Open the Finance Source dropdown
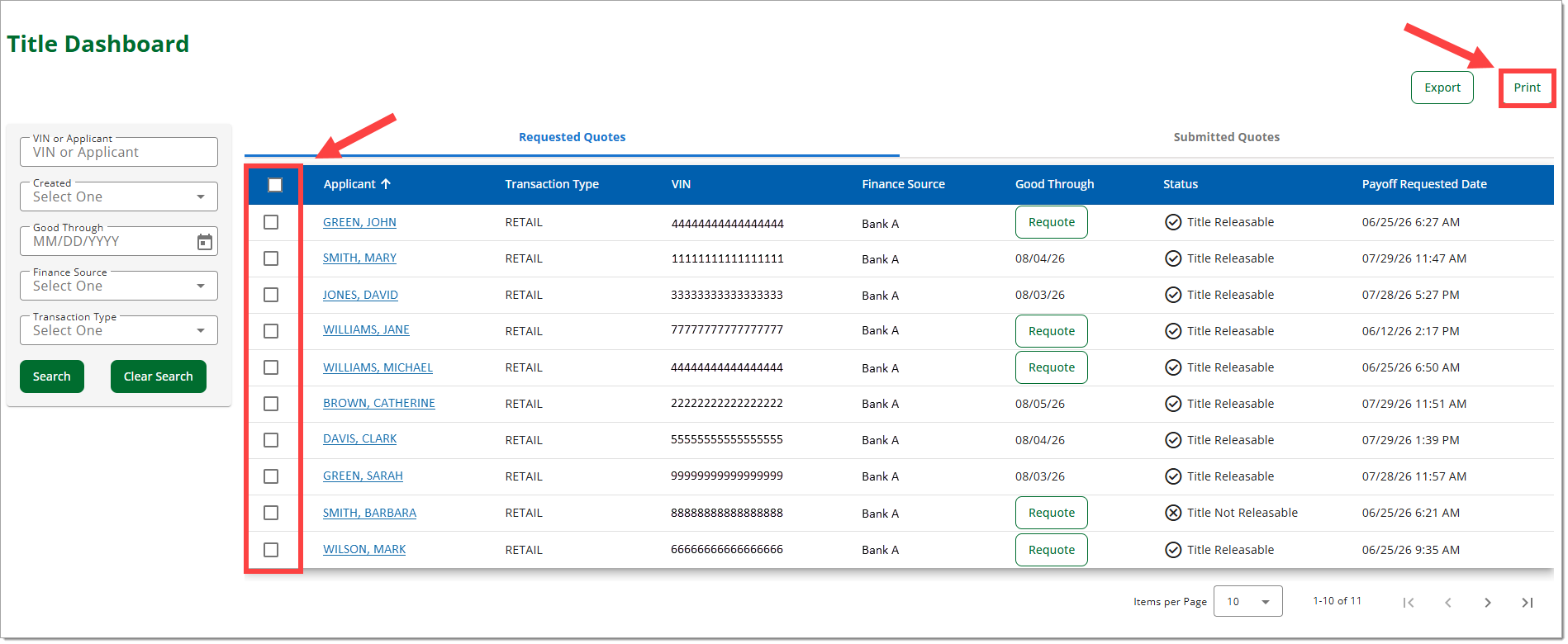 pyautogui.click(x=119, y=286)
